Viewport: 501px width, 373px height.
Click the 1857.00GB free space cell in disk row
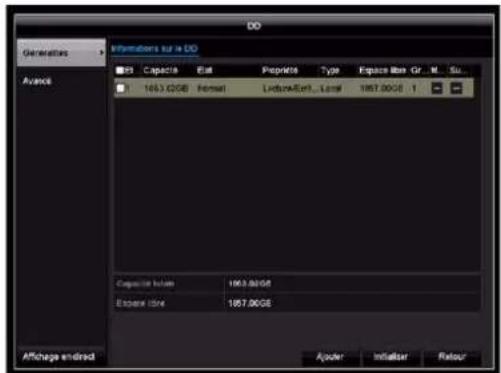tap(381, 88)
